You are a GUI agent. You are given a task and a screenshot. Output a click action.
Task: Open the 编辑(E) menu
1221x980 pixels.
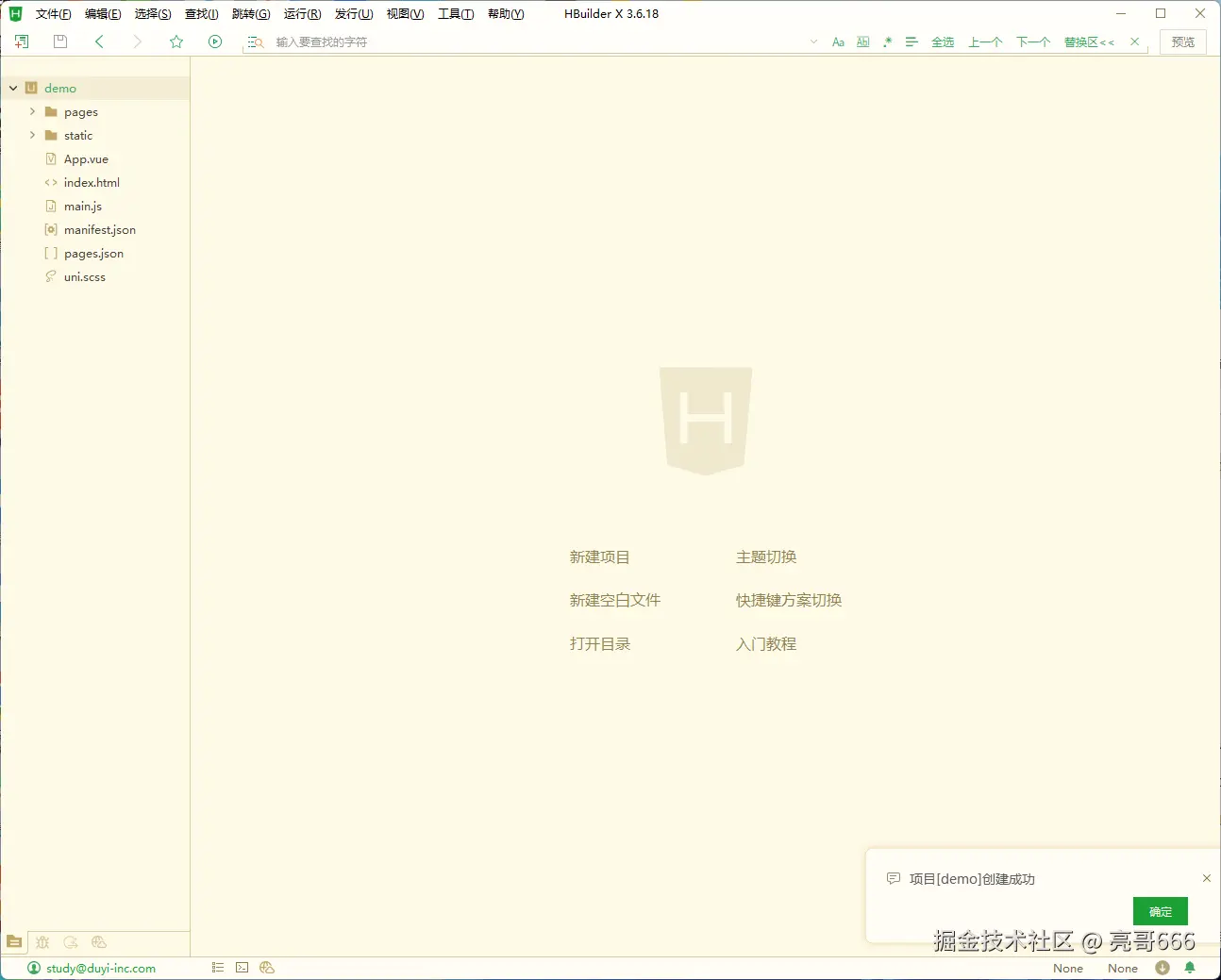click(x=103, y=14)
